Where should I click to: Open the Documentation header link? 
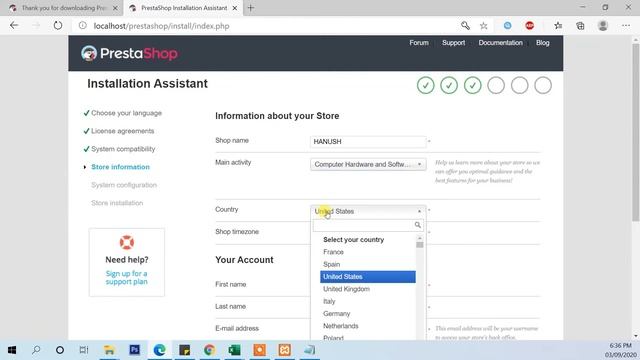pyautogui.click(x=500, y=42)
